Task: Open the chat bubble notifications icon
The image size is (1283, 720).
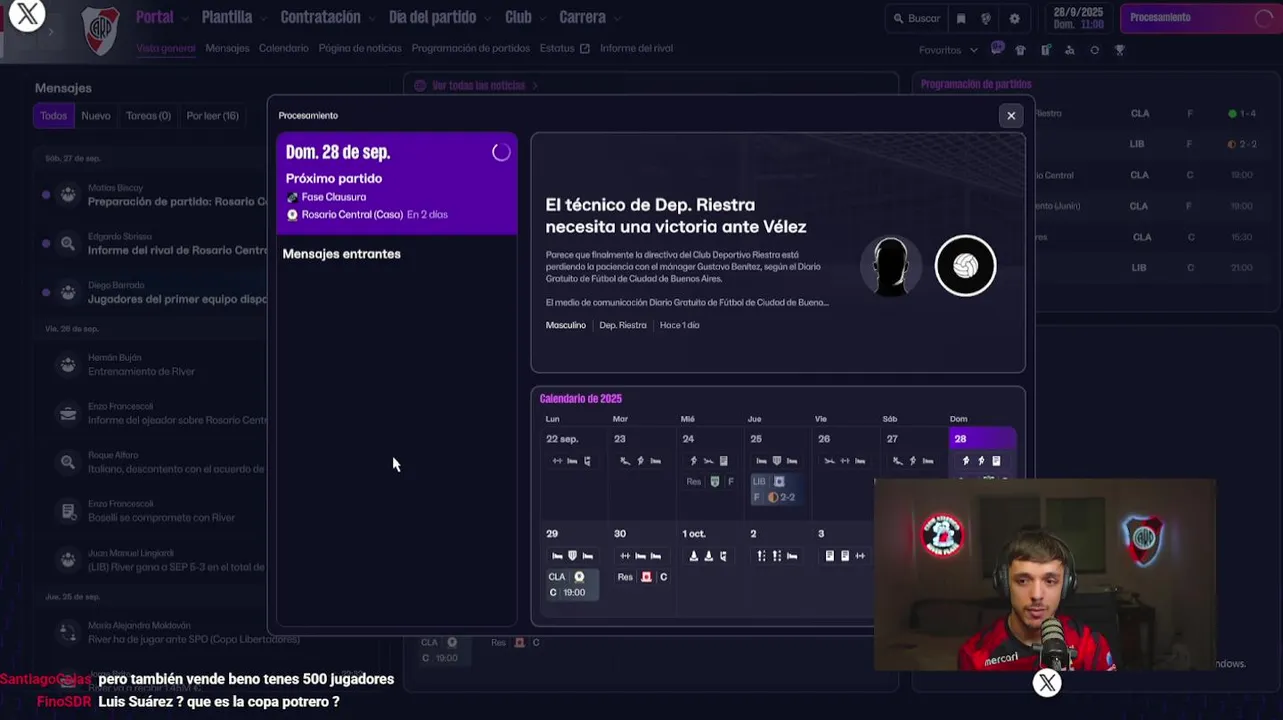Action: [x=997, y=48]
